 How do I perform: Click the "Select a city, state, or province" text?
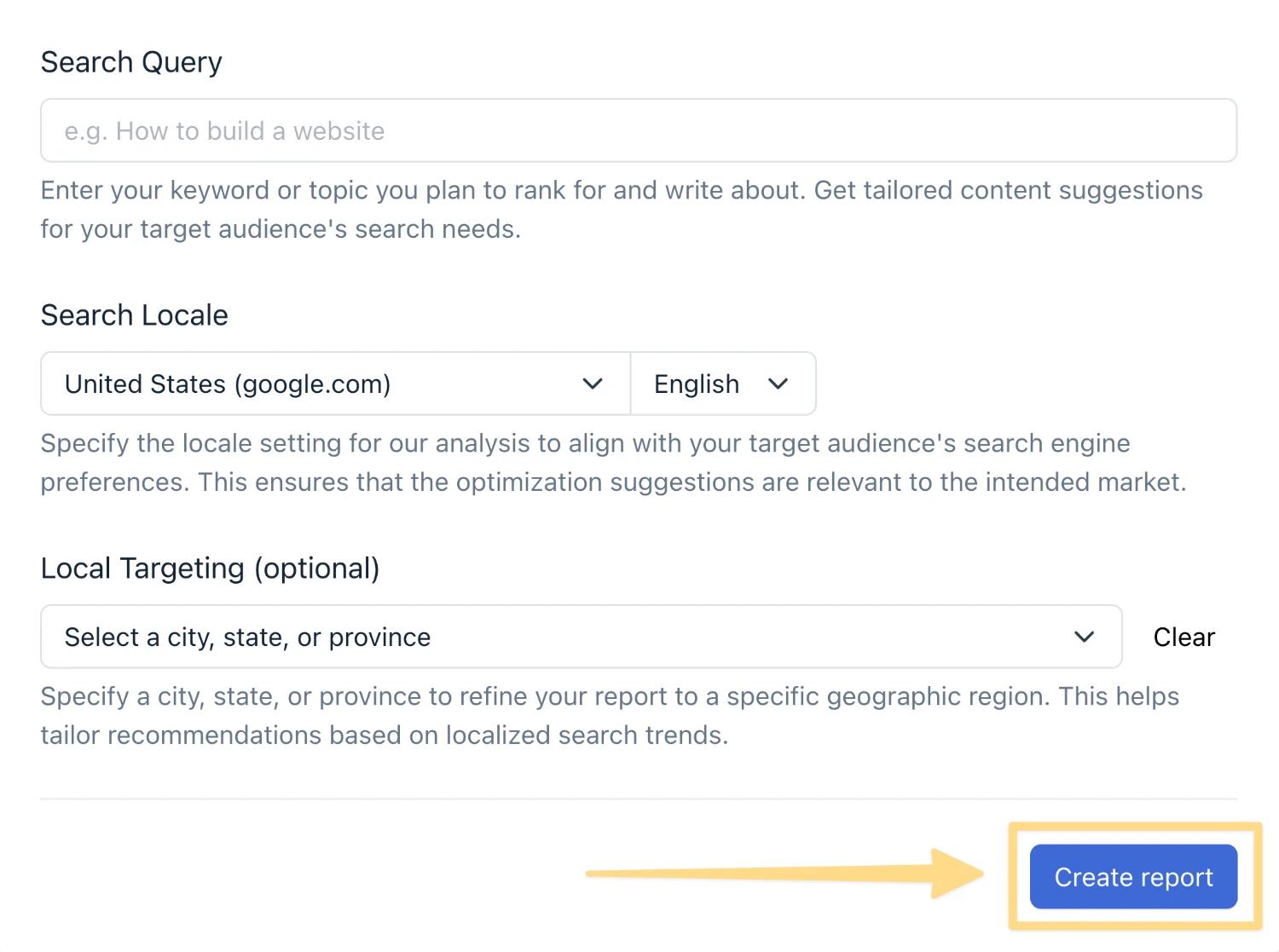click(x=247, y=638)
